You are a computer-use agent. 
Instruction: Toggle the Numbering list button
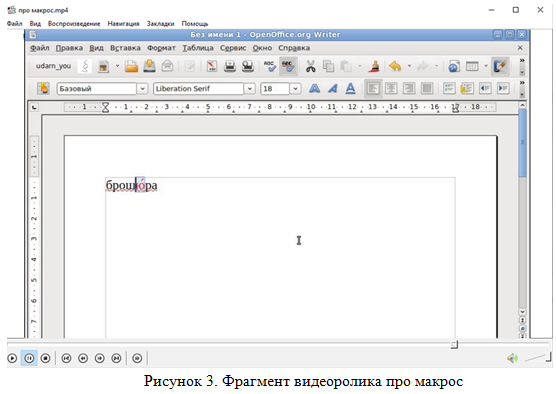pyautogui.click(x=449, y=88)
